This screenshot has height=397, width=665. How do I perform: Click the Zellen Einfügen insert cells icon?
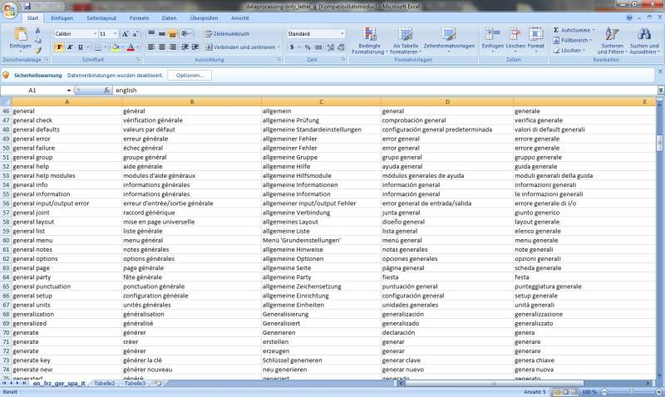[492, 34]
